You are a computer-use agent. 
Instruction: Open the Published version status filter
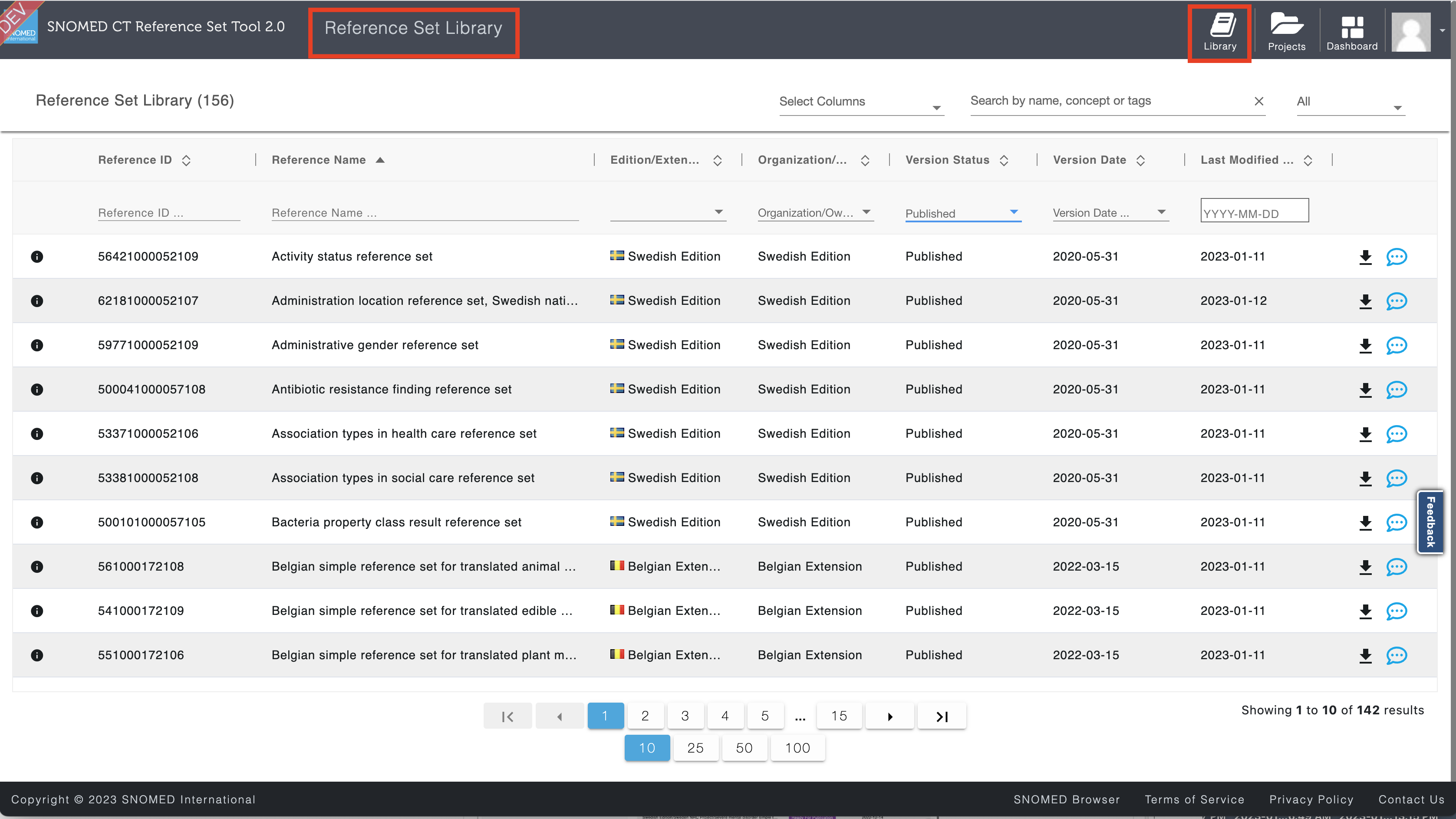point(963,213)
